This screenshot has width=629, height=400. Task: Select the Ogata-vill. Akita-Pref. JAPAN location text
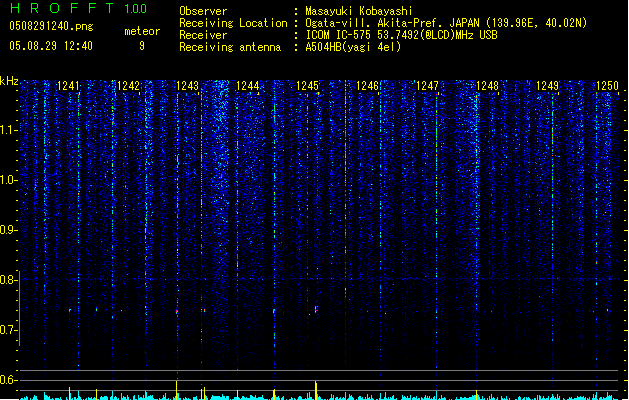click(446, 23)
